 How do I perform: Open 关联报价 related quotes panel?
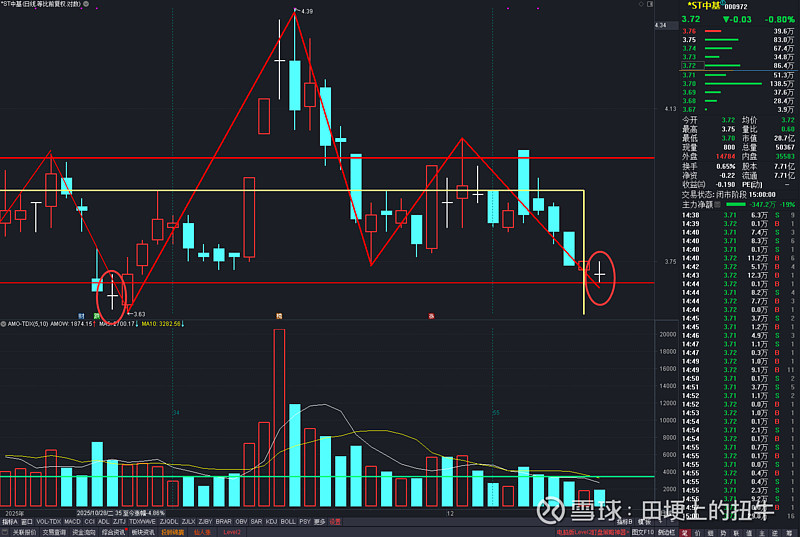point(24,532)
